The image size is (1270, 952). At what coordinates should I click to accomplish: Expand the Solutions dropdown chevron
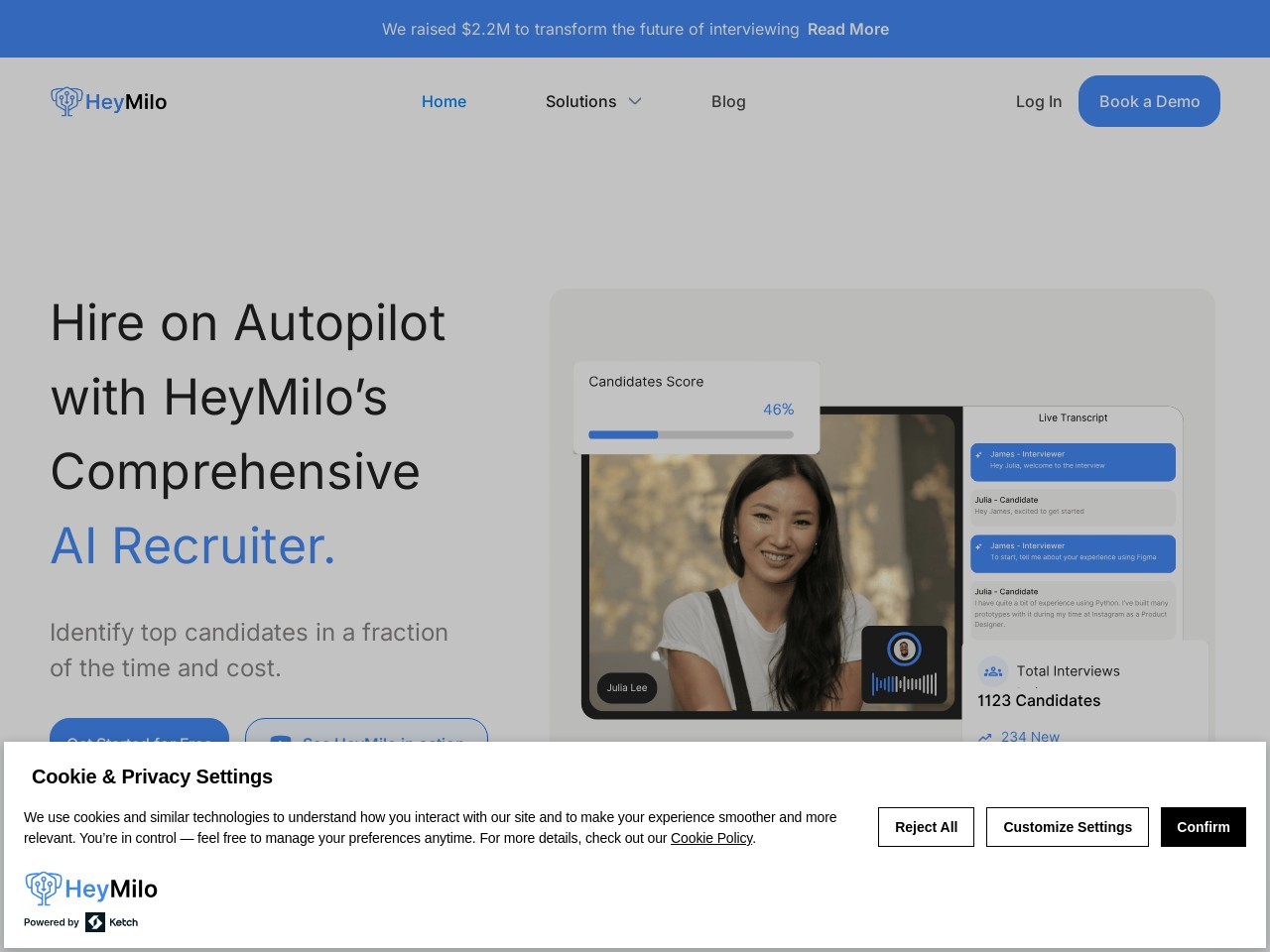(635, 101)
